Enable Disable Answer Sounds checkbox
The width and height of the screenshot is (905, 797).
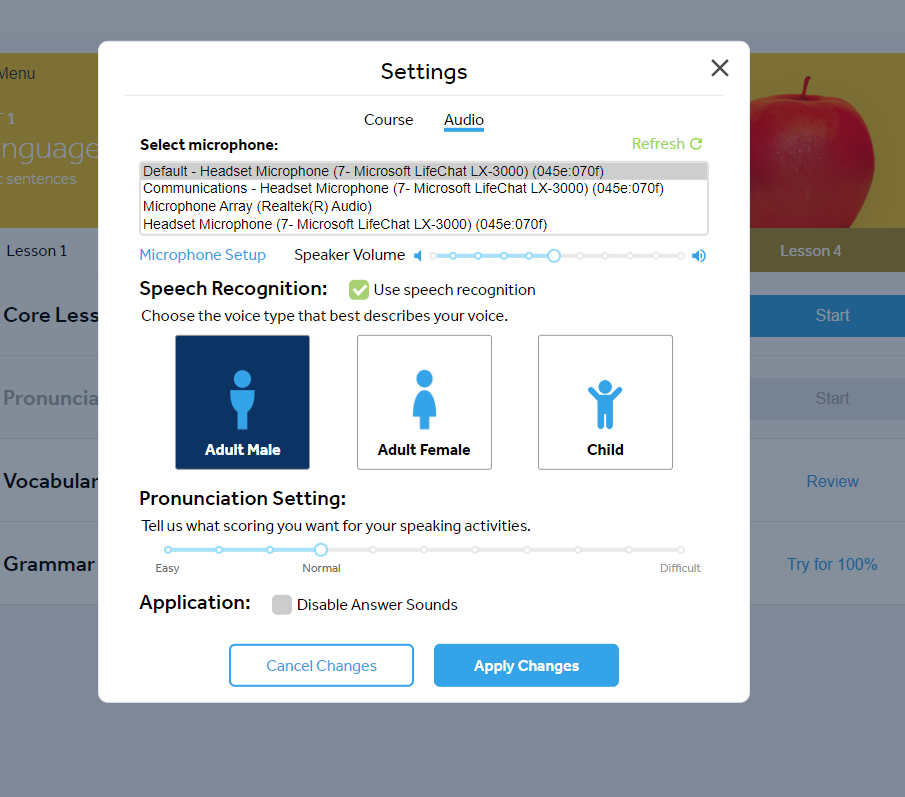(x=282, y=605)
